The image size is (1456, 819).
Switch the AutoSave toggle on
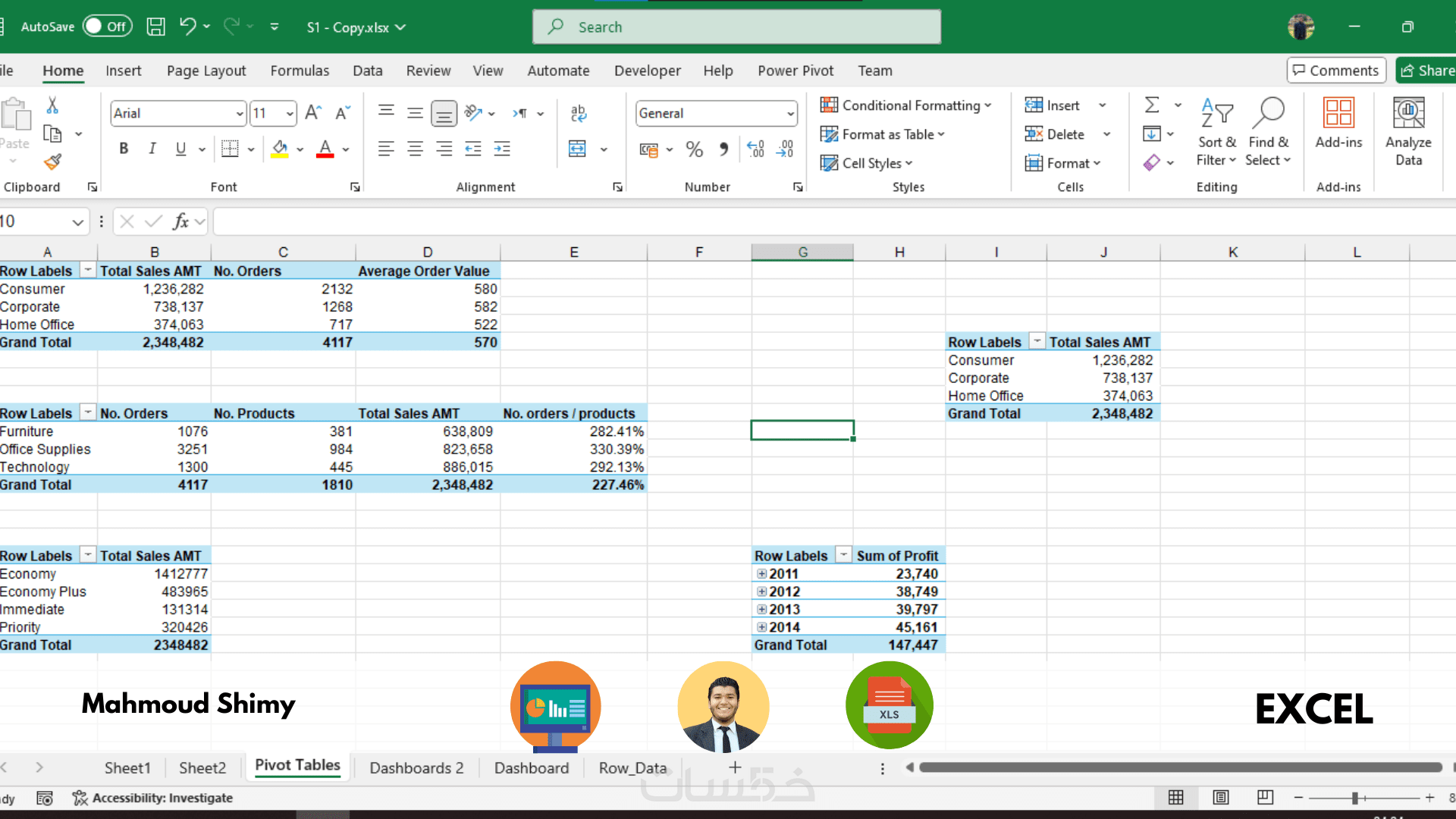pyautogui.click(x=107, y=27)
